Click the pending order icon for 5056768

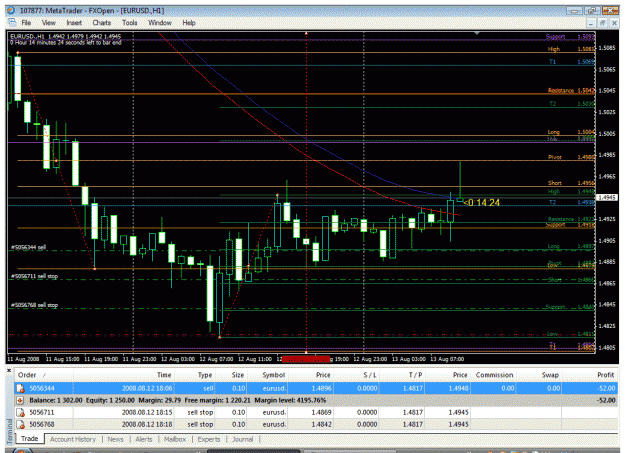click(20, 424)
